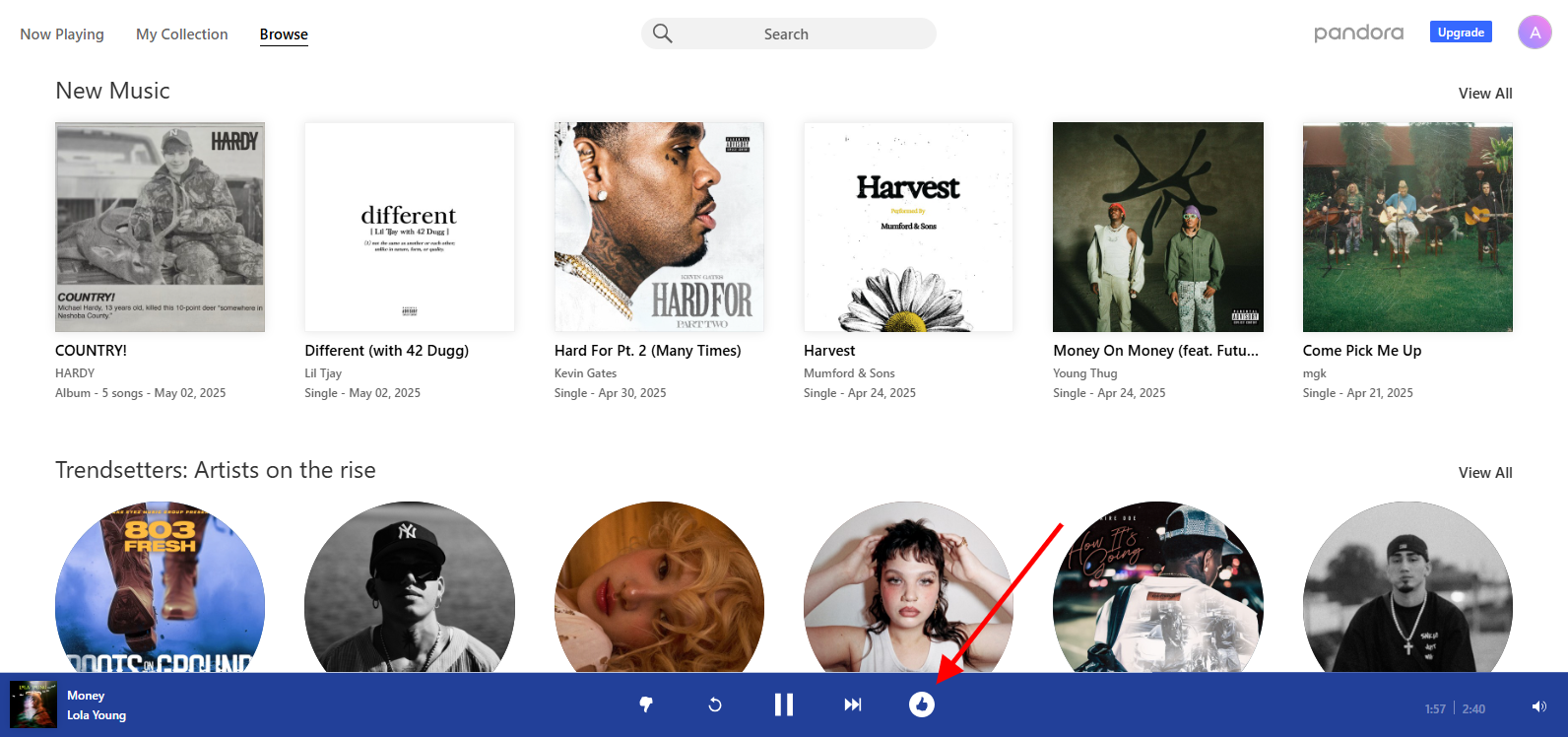The image size is (1568, 737).
Task: Open the Now Playing tab
Action: pos(62,34)
